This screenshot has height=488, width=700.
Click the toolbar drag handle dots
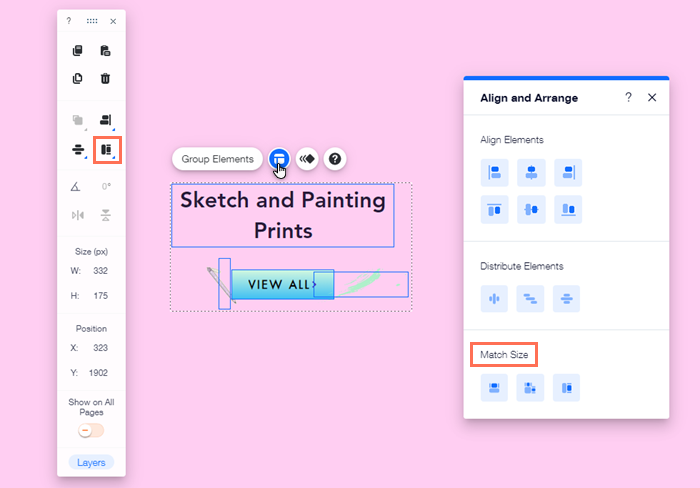[x=92, y=21]
